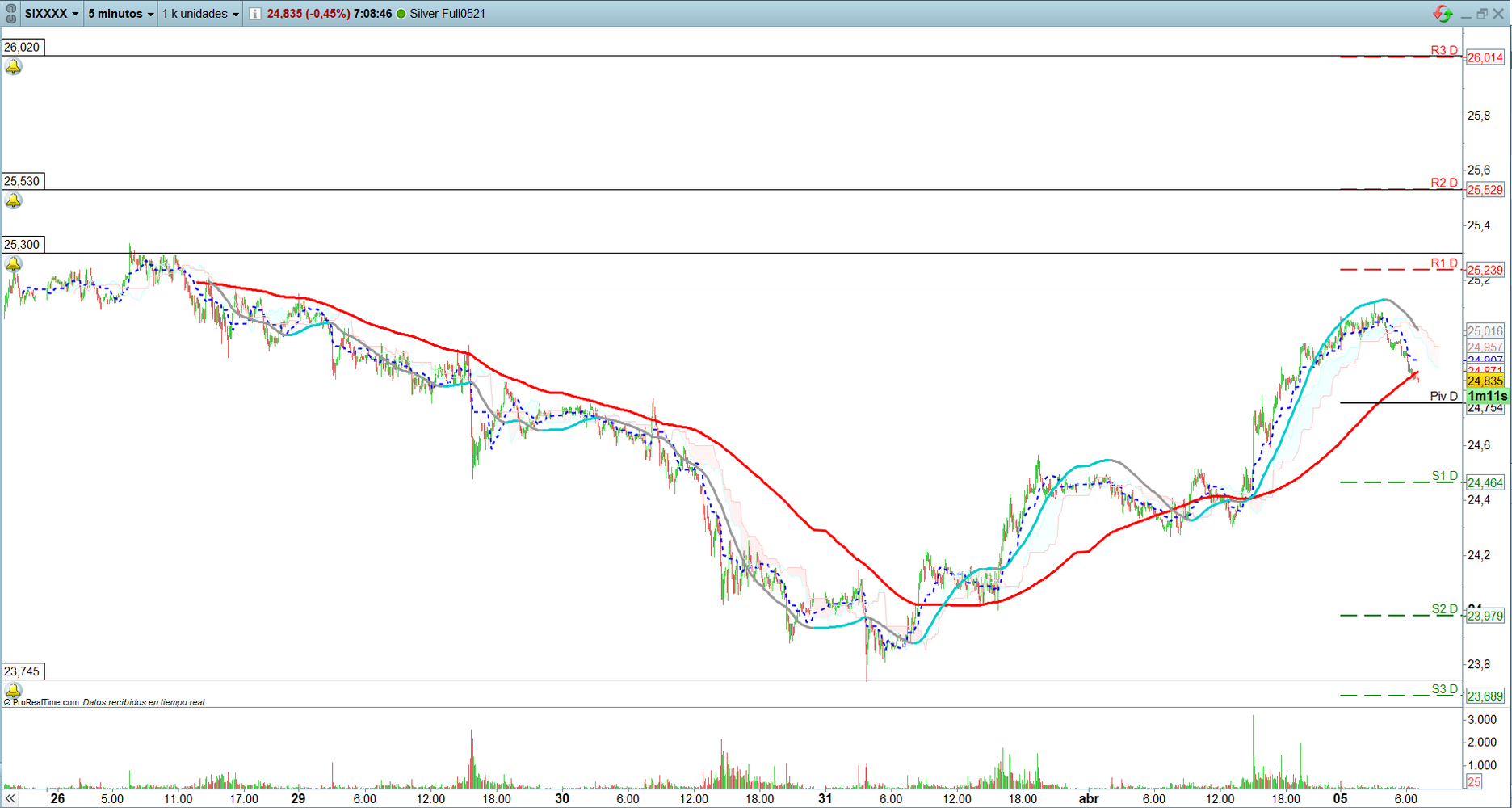This screenshot has height=808, width=1512.
Task: Click the 23,689 price tag on axis
Action: click(x=1485, y=696)
